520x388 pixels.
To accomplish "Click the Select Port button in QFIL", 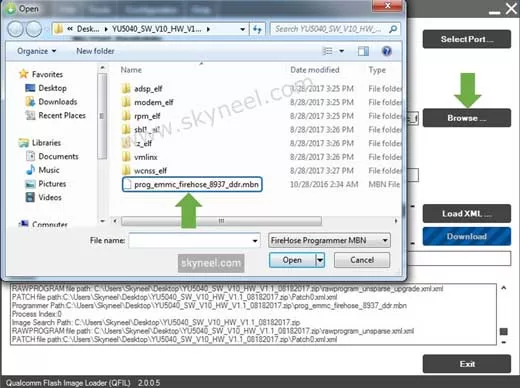I will point(467,39).
